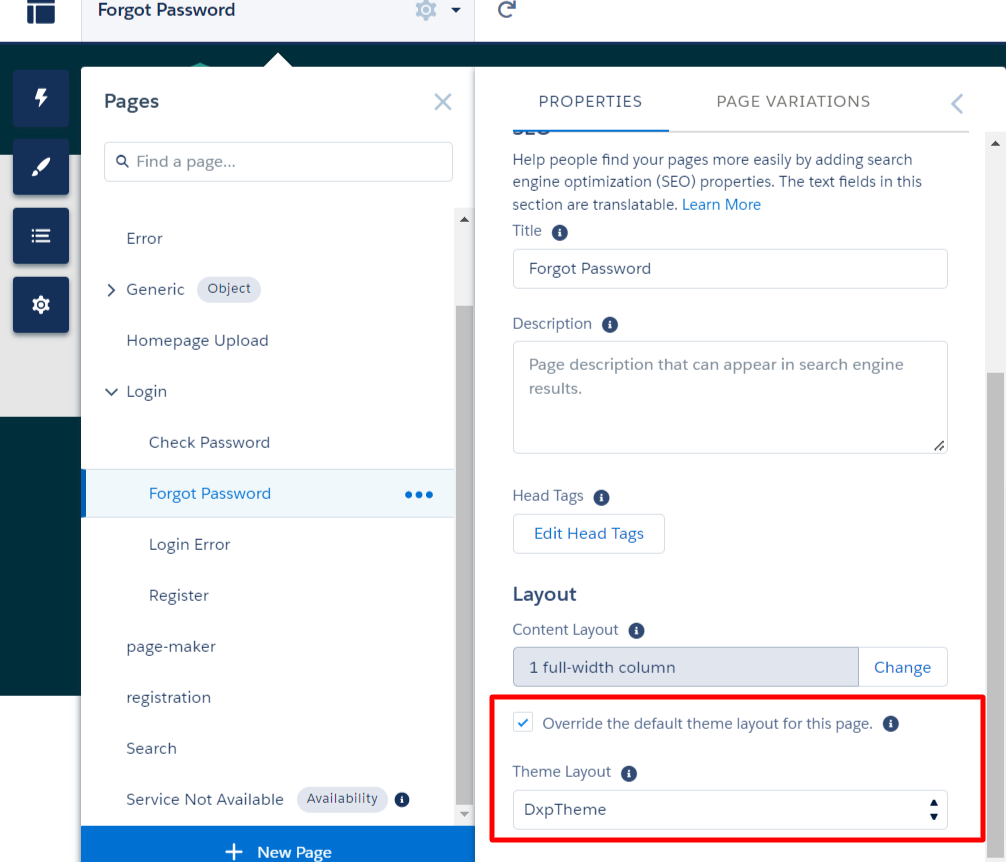Collapse the Login page group
Screen dimensions: 1006x862
111,392
